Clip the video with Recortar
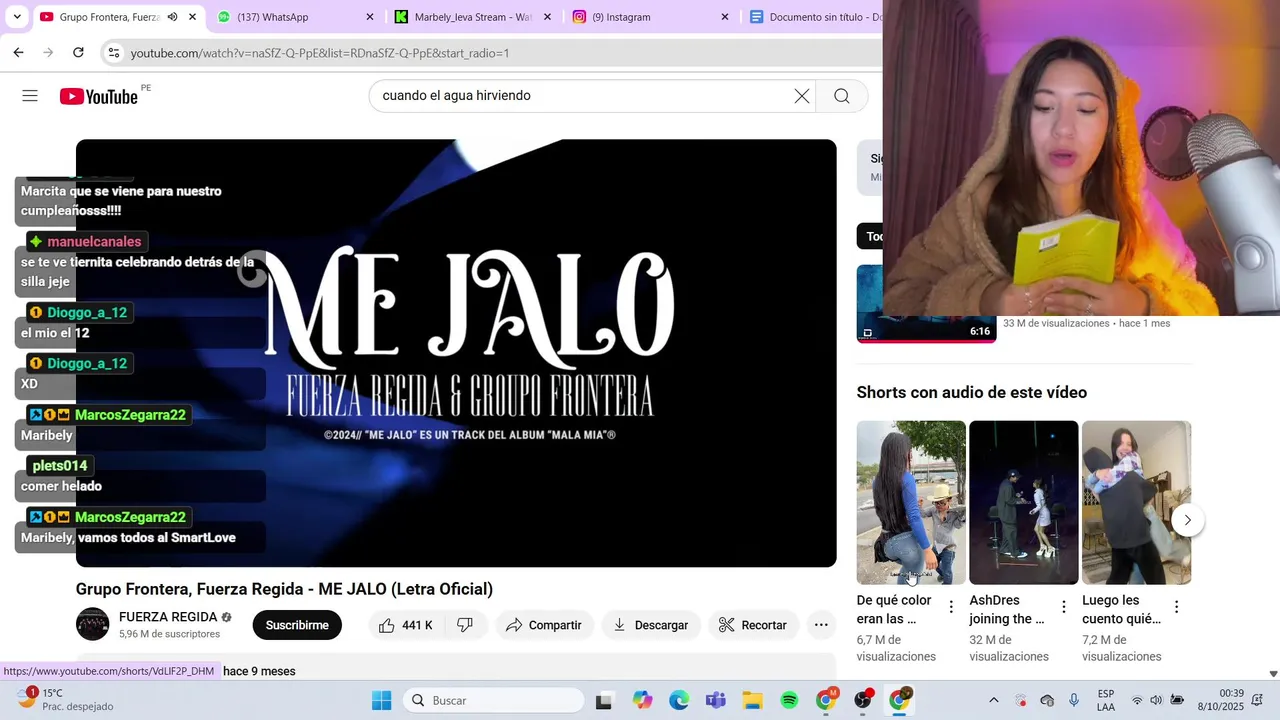The height and width of the screenshot is (720, 1280). click(753, 625)
